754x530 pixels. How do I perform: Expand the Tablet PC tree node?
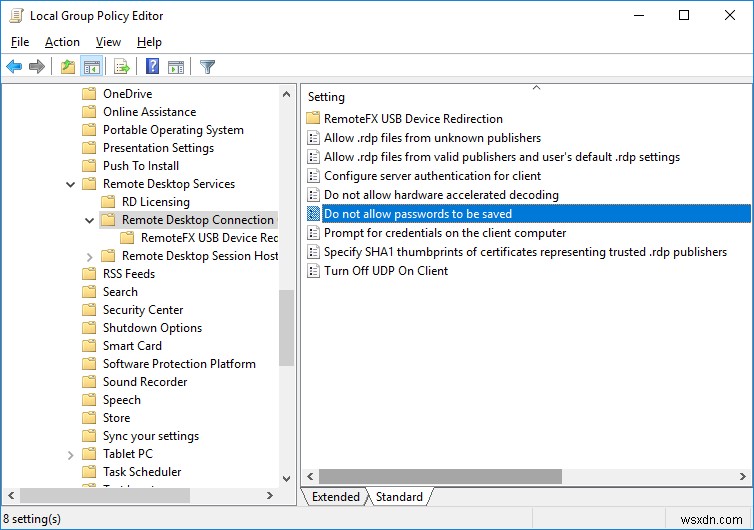pos(71,454)
